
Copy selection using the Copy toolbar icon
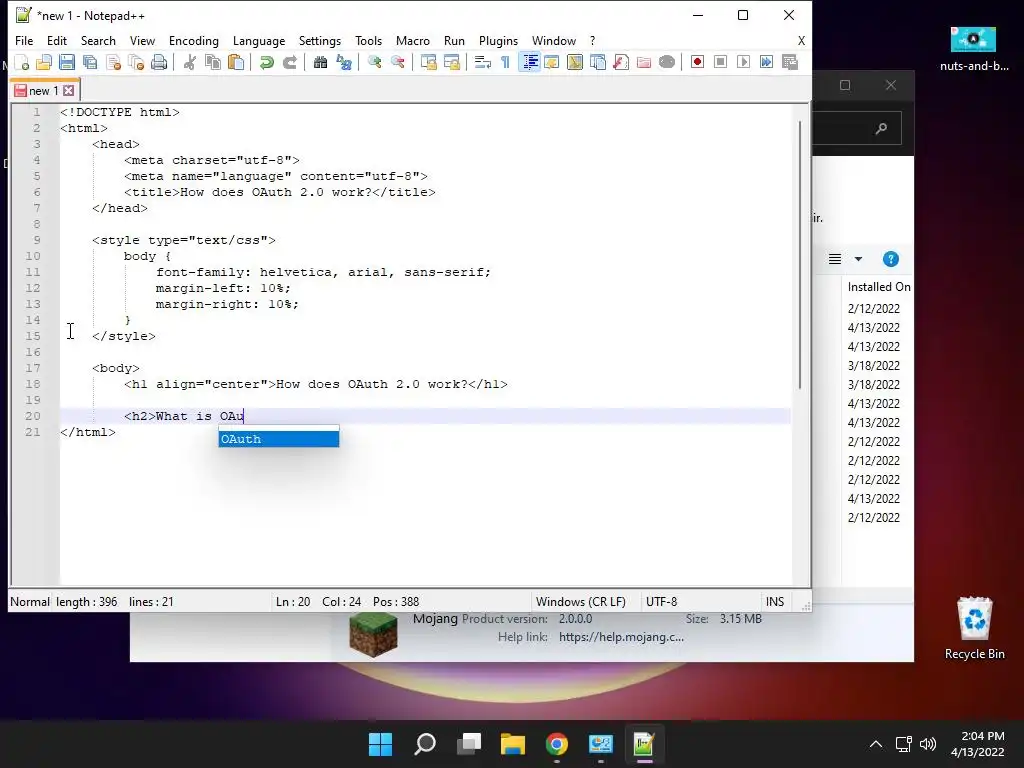point(212,62)
